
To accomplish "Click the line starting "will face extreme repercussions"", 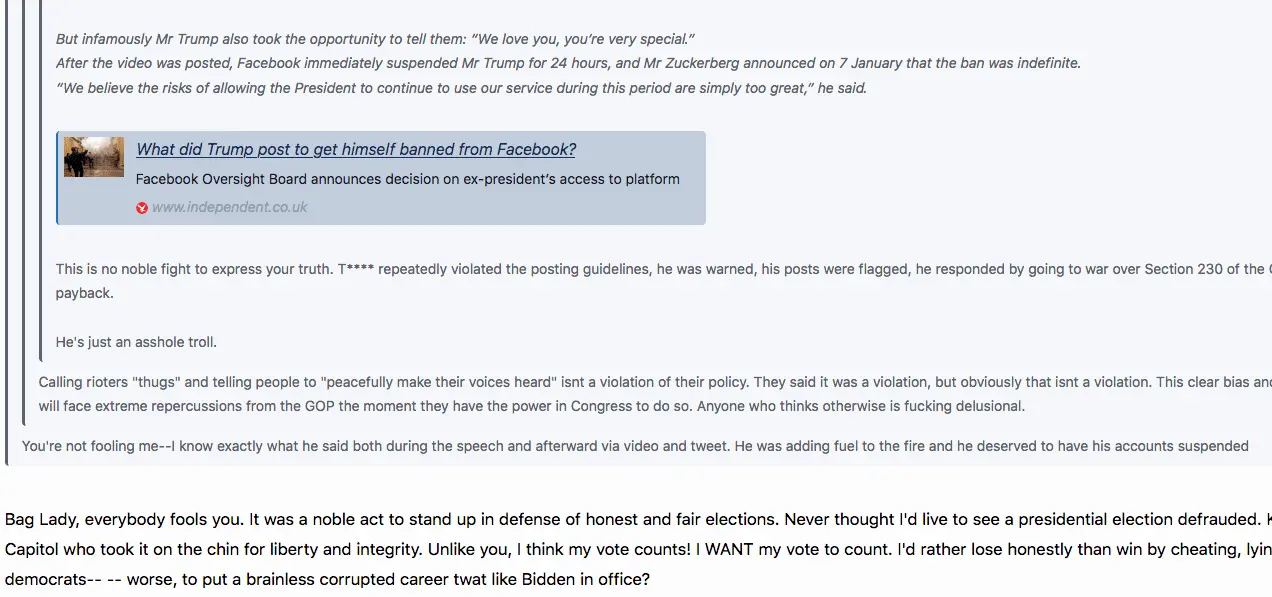I will (x=531, y=406).
